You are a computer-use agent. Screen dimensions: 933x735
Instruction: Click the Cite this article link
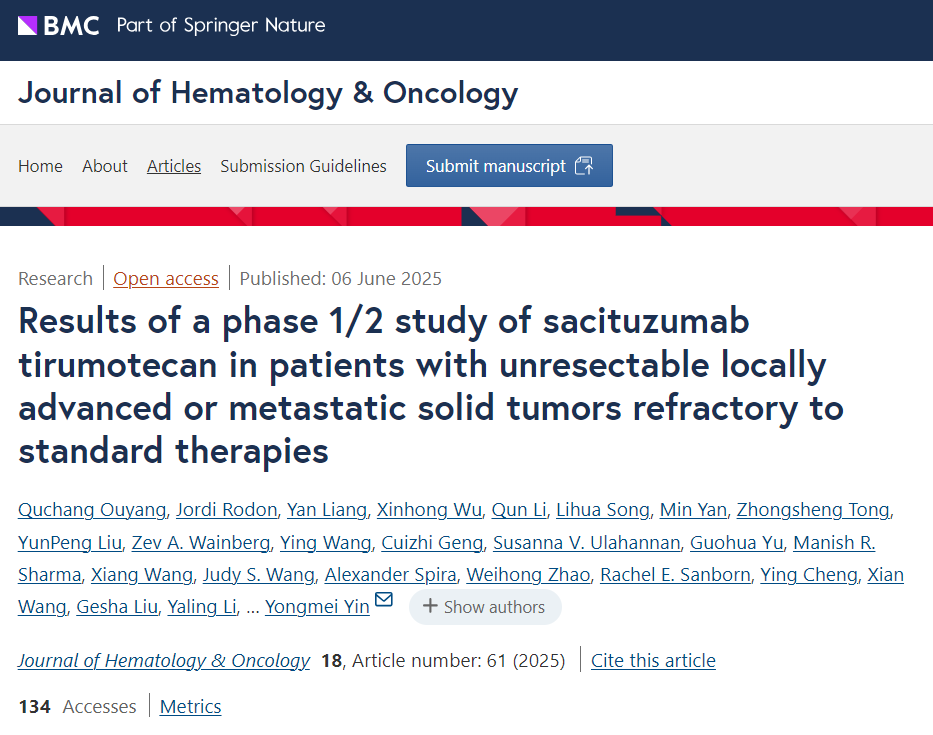pyautogui.click(x=653, y=661)
